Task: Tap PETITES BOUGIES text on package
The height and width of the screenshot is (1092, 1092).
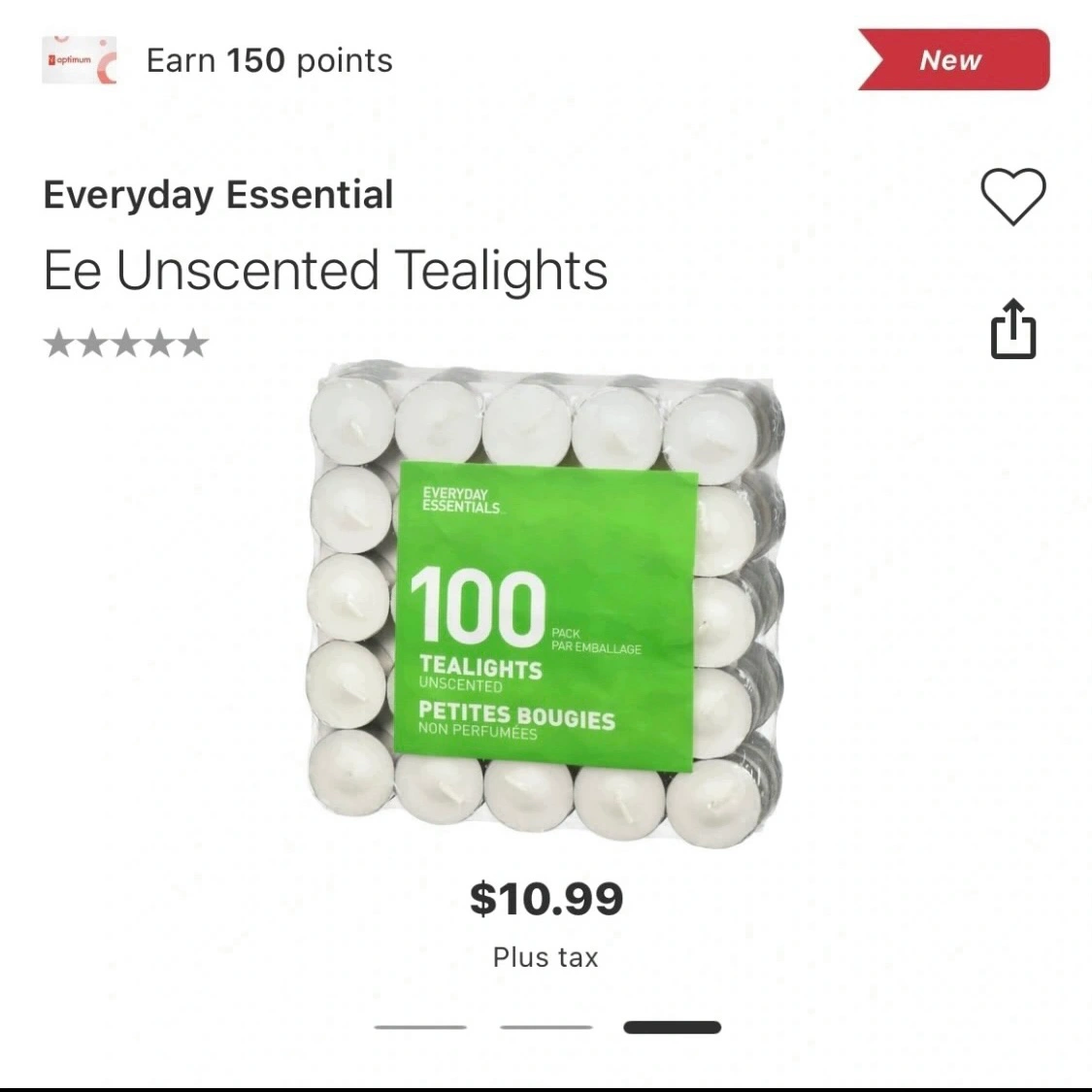Action: pos(516,715)
